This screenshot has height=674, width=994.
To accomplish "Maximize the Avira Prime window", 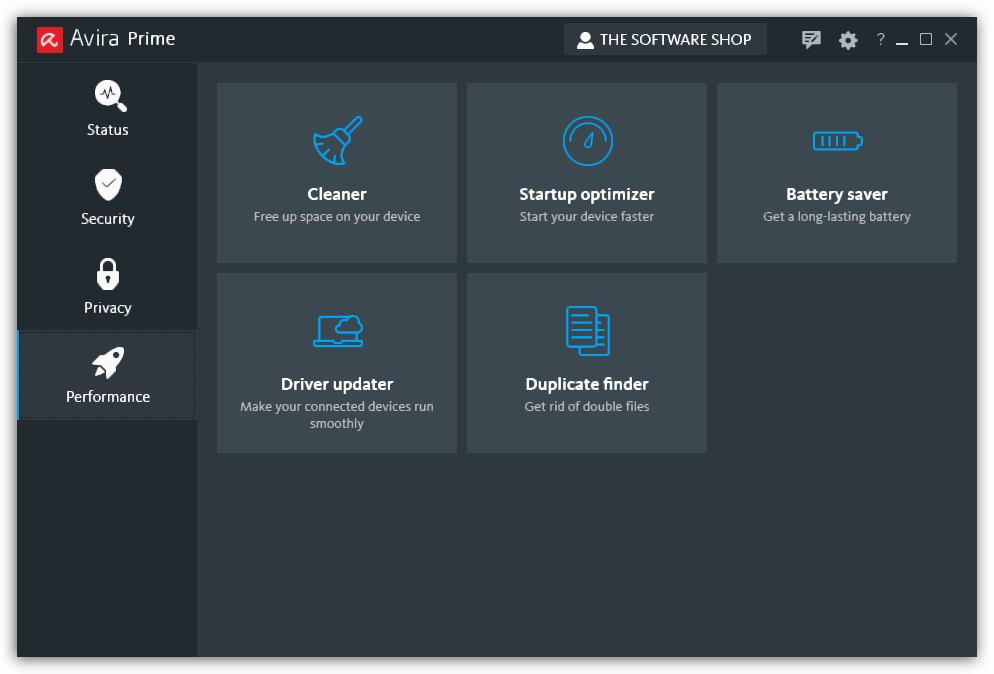I will coord(926,39).
